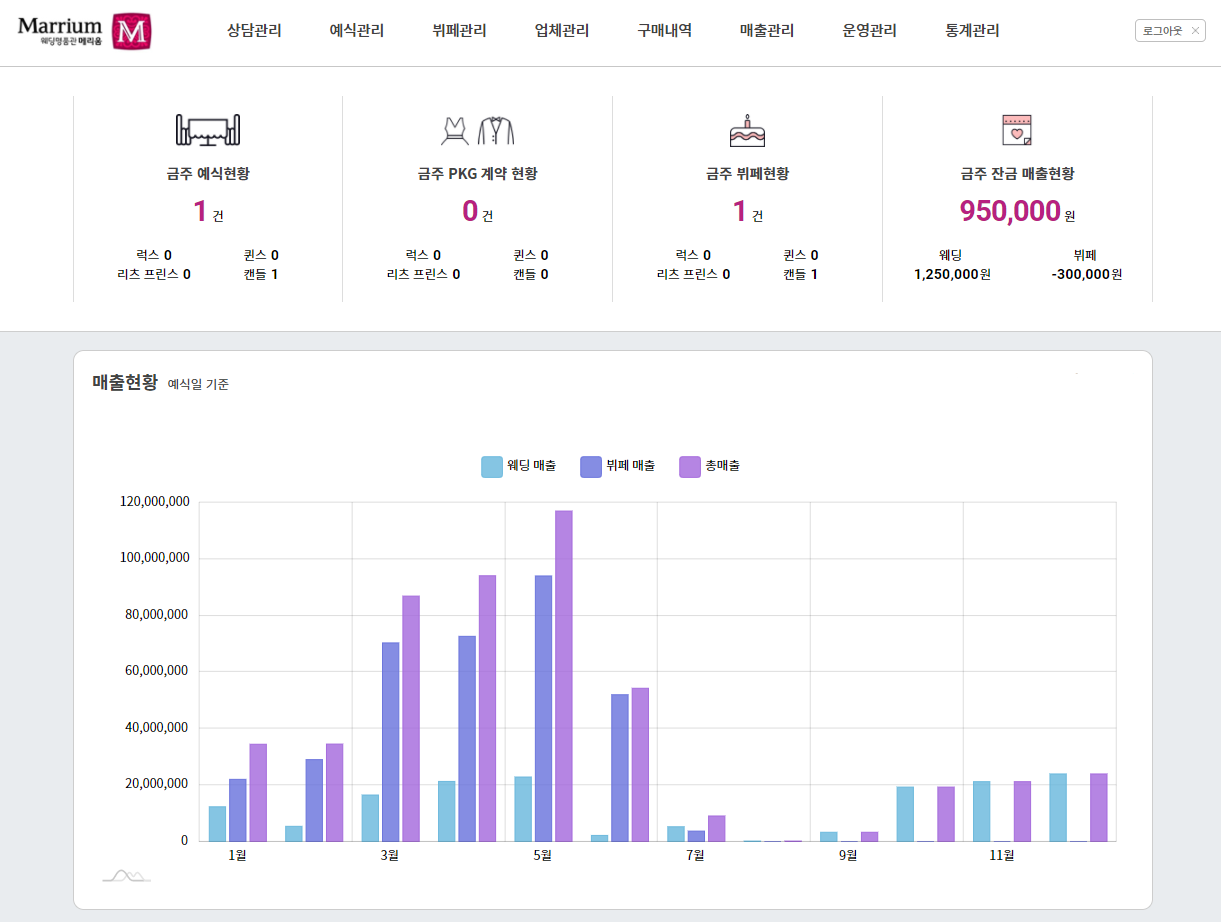
Task: Click the 로그아웃 button
Action: (x=1162, y=31)
